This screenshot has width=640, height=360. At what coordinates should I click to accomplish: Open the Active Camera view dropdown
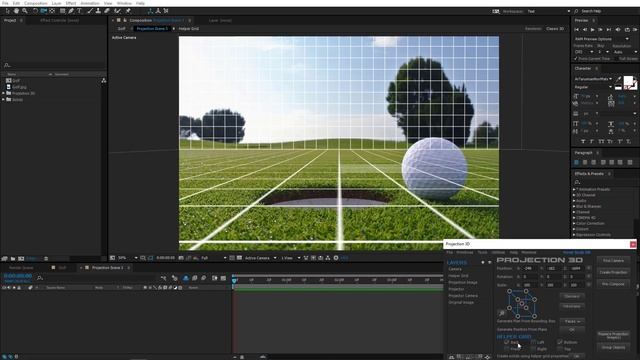coord(260,258)
